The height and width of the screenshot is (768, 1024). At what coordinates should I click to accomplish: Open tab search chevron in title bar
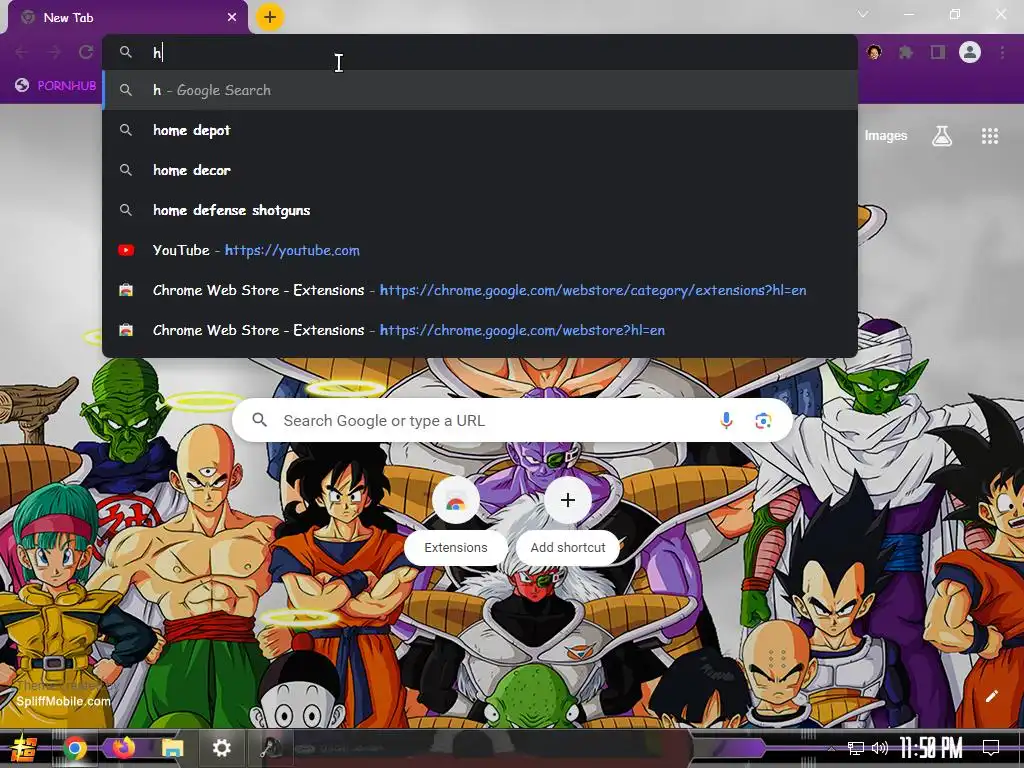[863, 14]
